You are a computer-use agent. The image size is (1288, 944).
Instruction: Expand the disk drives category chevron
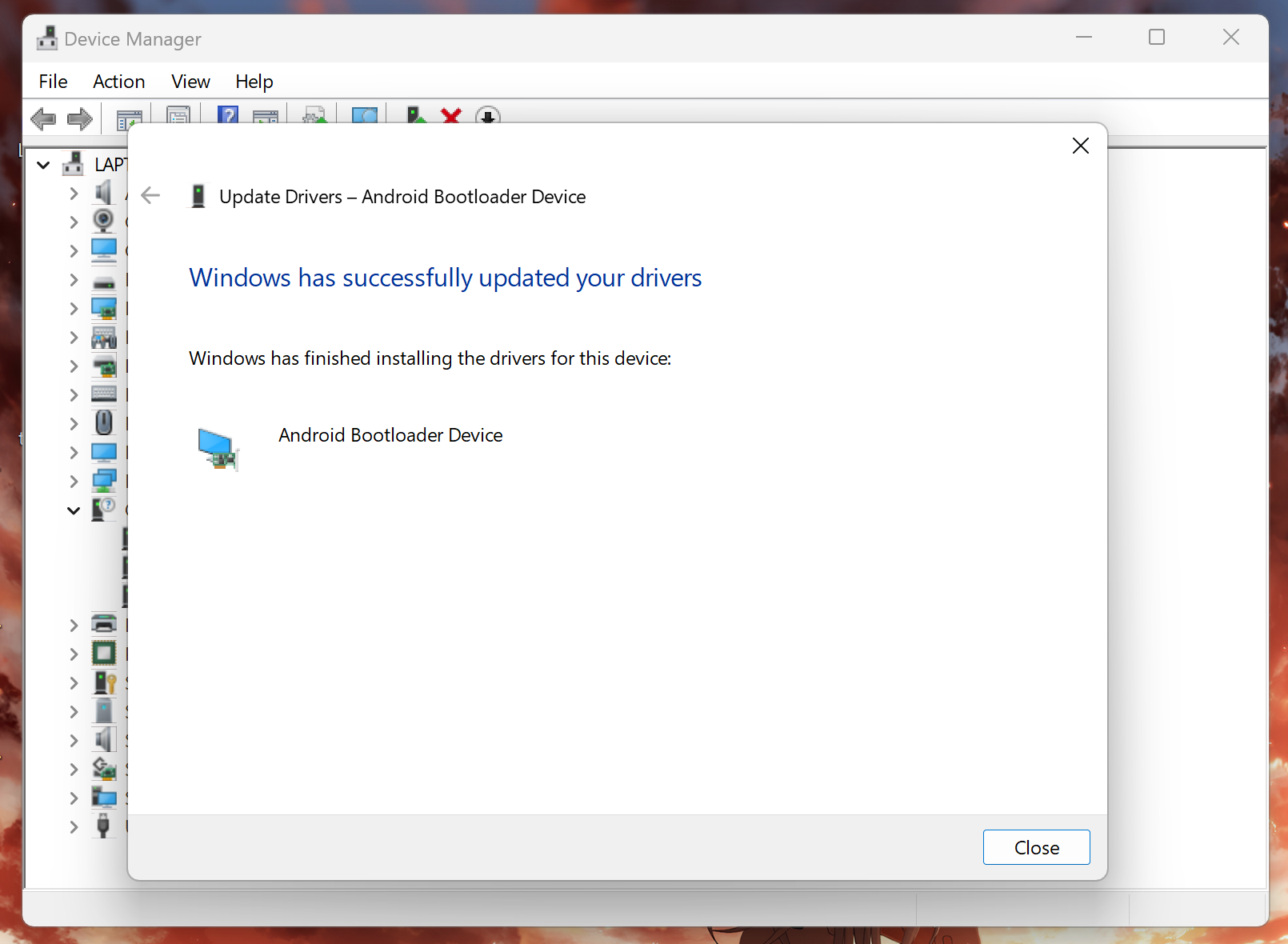point(74,280)
